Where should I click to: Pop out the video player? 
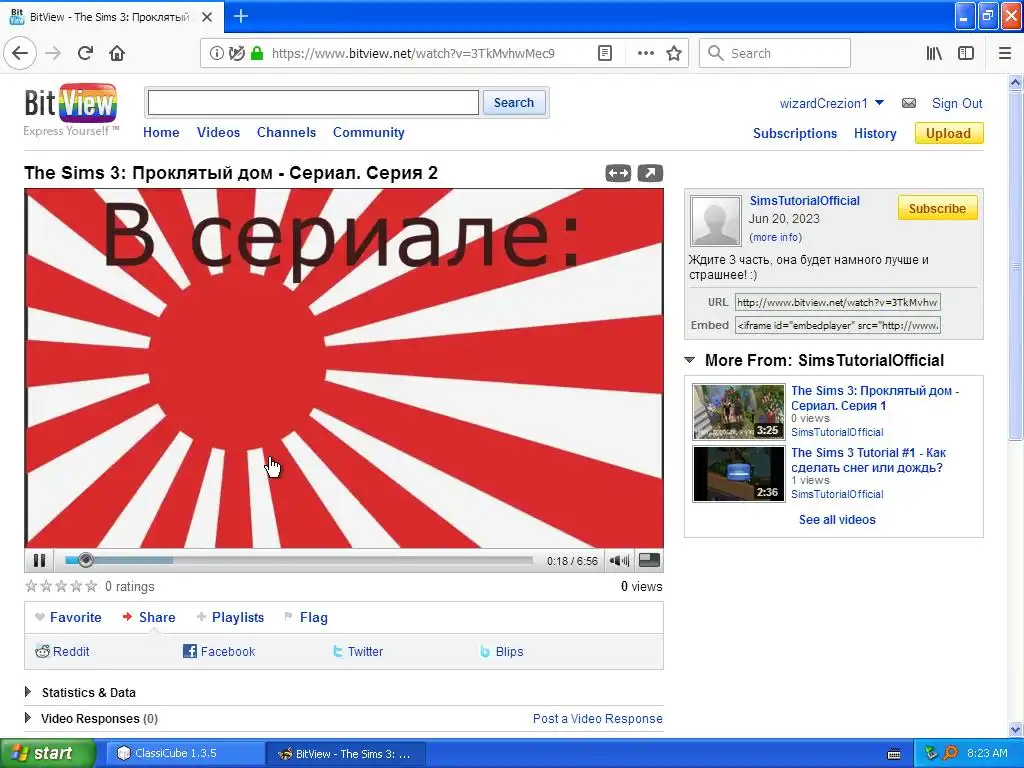[x=650, y=173]
